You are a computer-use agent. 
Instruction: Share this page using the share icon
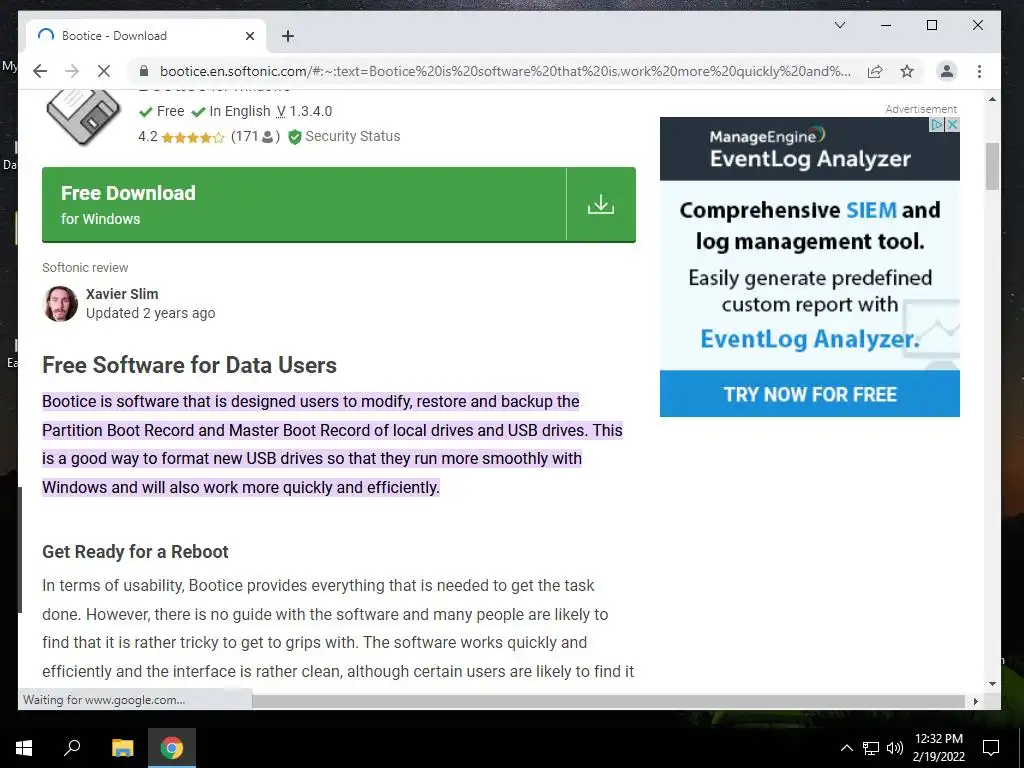[875, 71]
